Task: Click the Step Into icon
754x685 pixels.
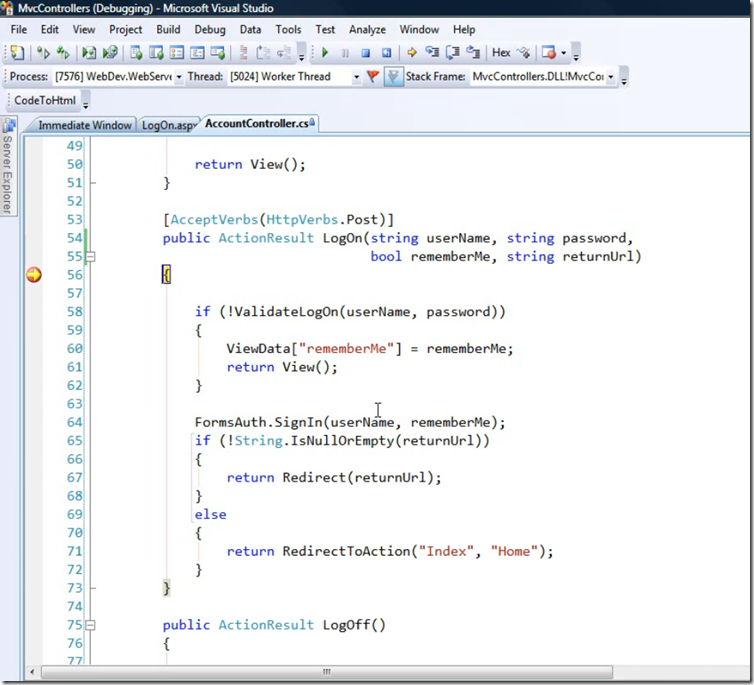Action: [x=432, y=52]
